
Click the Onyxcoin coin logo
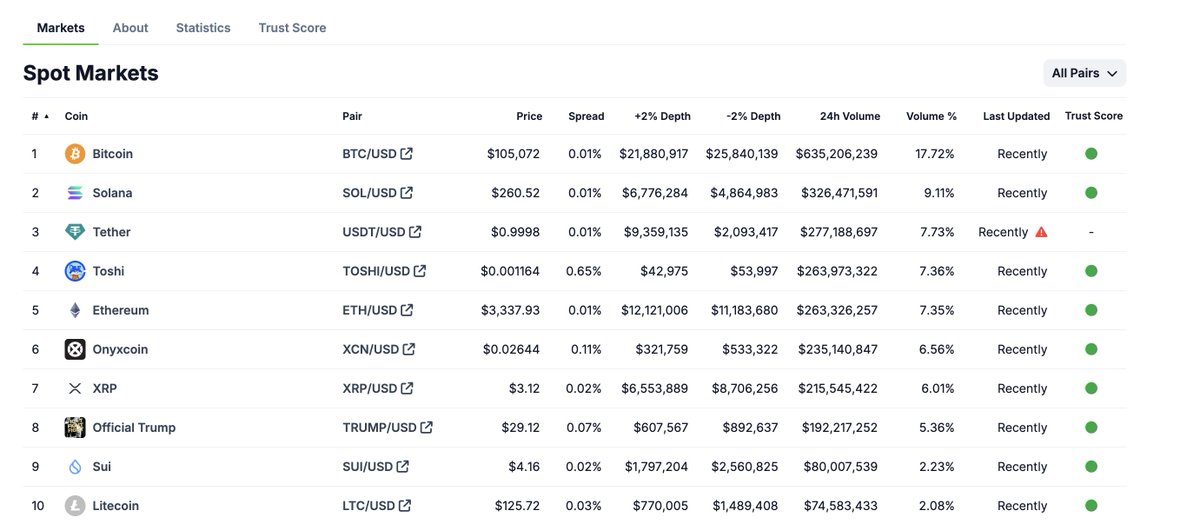pyautogui.click(x=75, y=349)
